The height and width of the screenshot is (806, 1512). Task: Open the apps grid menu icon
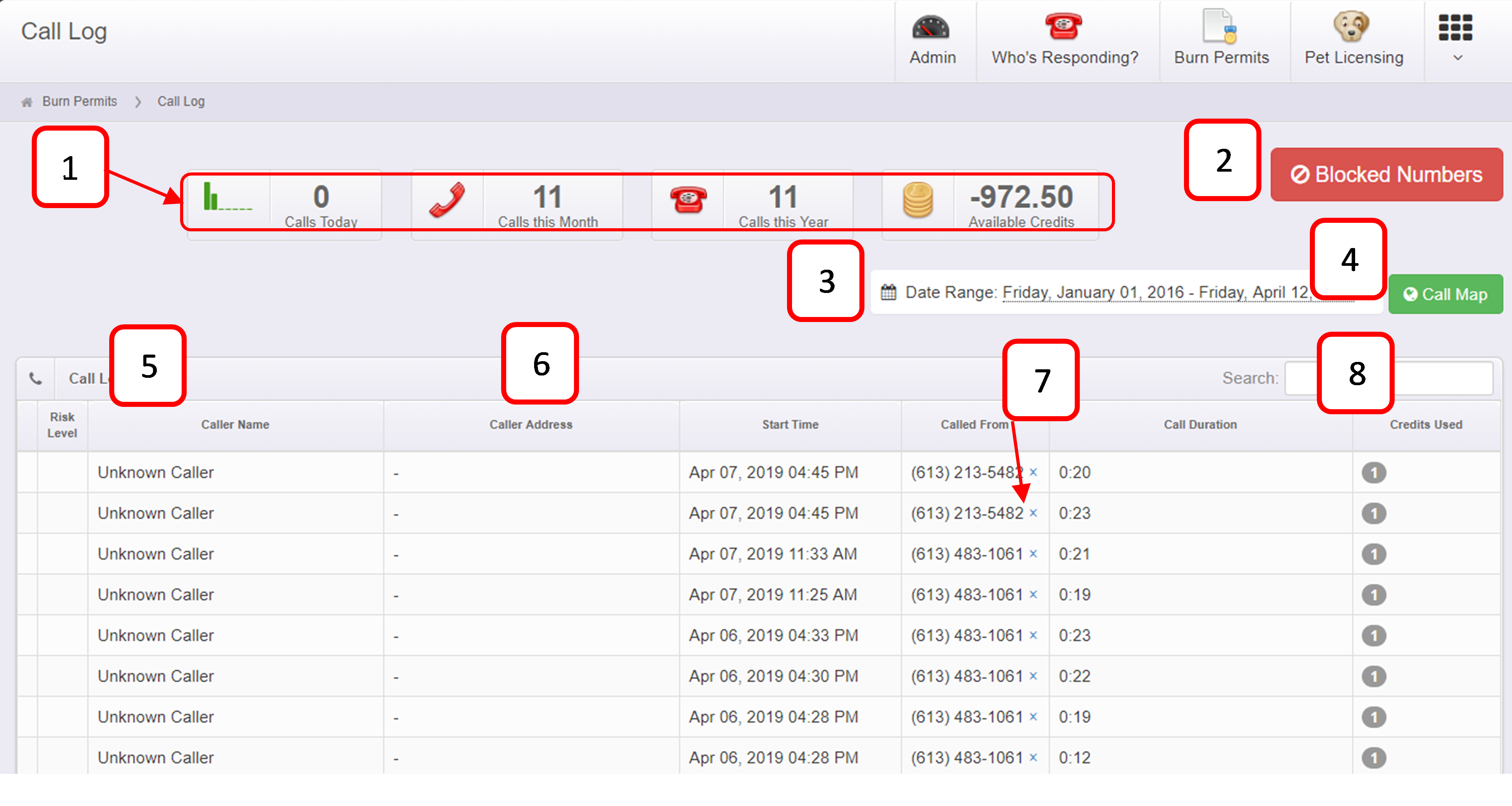(x=1456, y=28)
